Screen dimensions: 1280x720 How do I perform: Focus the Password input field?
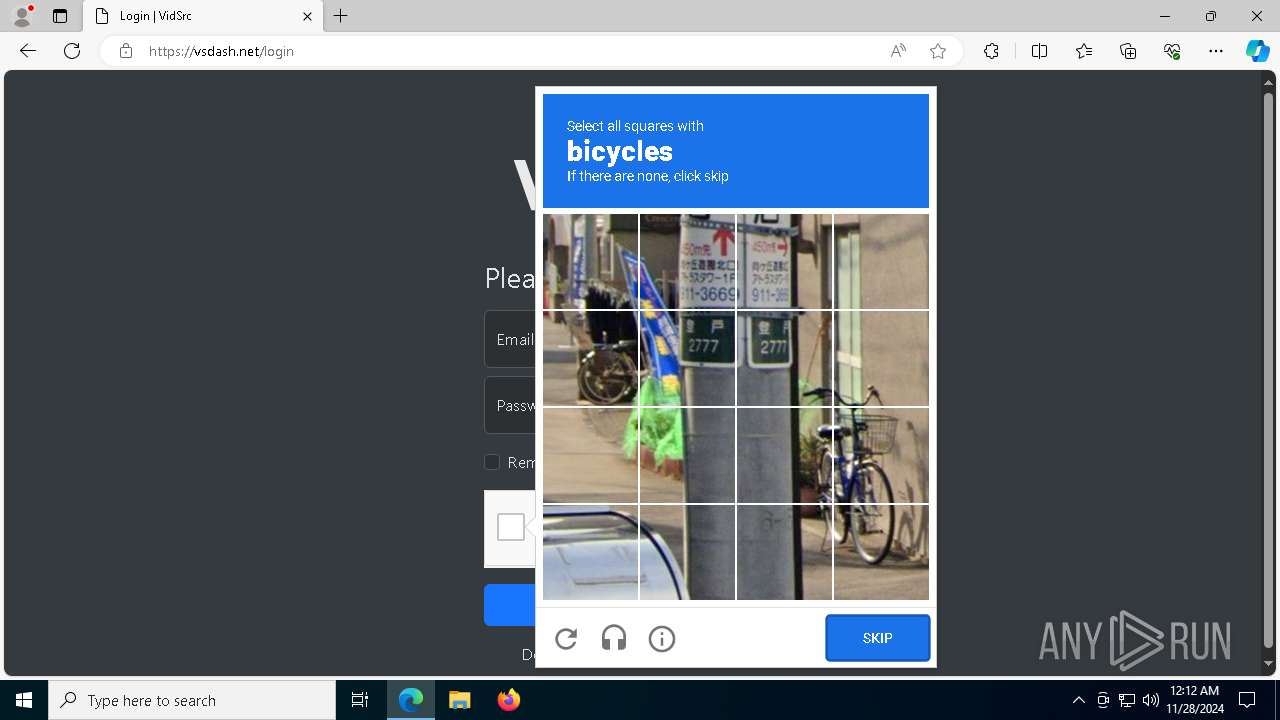click(x=510, y=405)
